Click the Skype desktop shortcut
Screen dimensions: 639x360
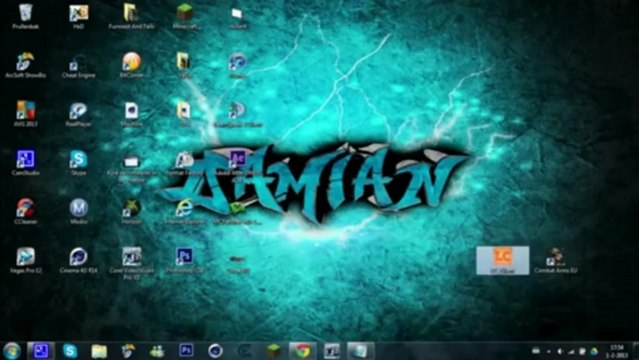tap(78, 162)
